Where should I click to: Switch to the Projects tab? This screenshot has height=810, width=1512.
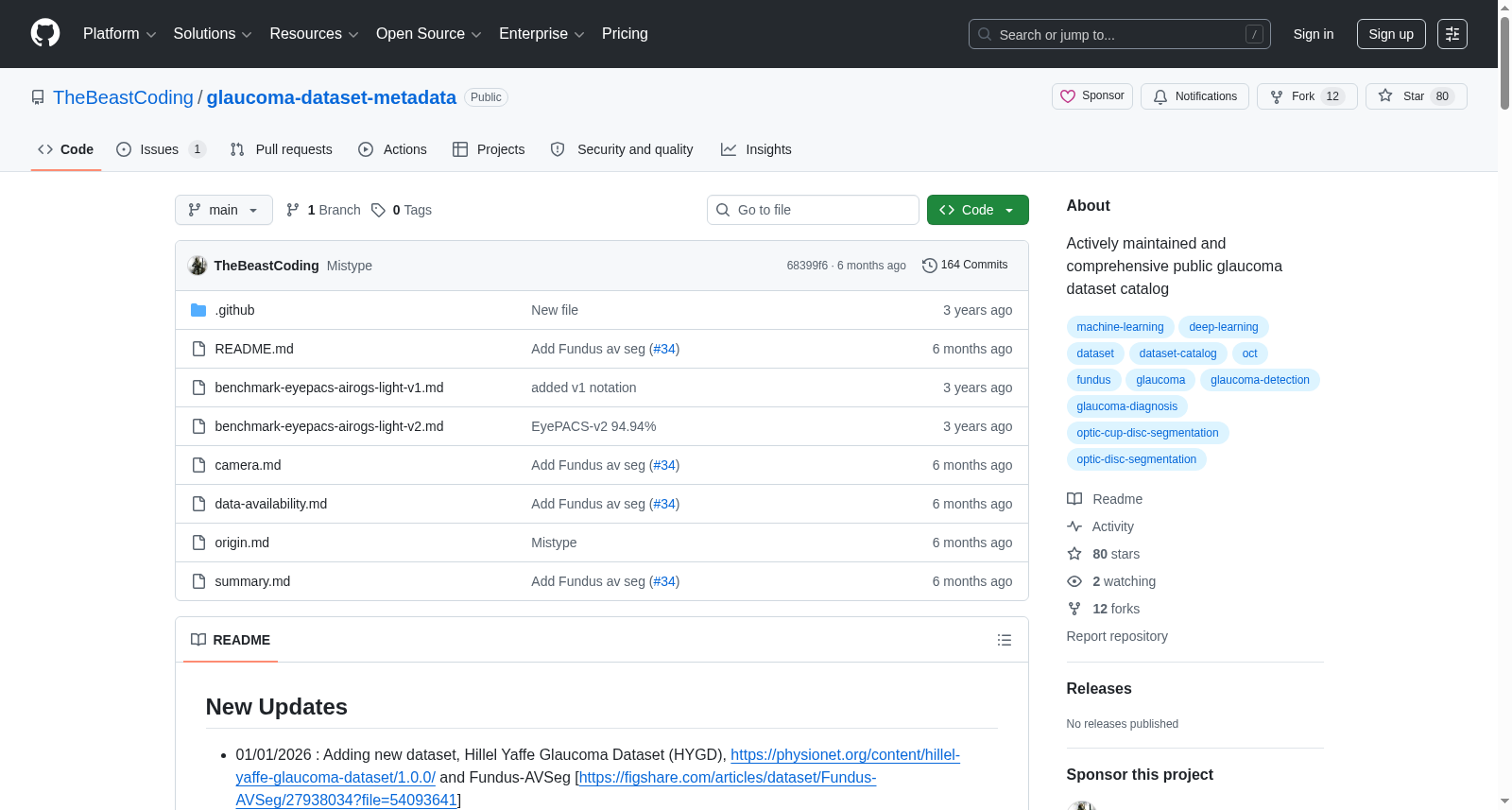coord(489,149)
